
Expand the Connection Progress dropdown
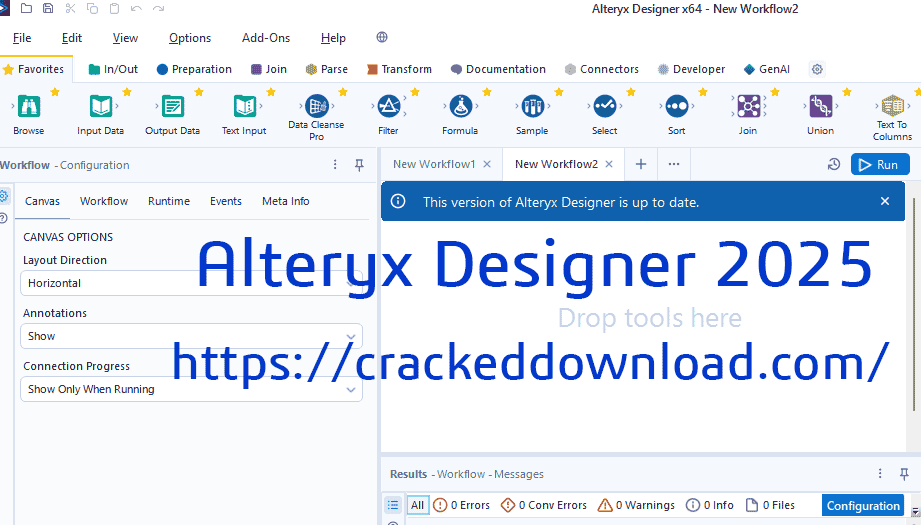pyautogui.click(x=190, y=389)
